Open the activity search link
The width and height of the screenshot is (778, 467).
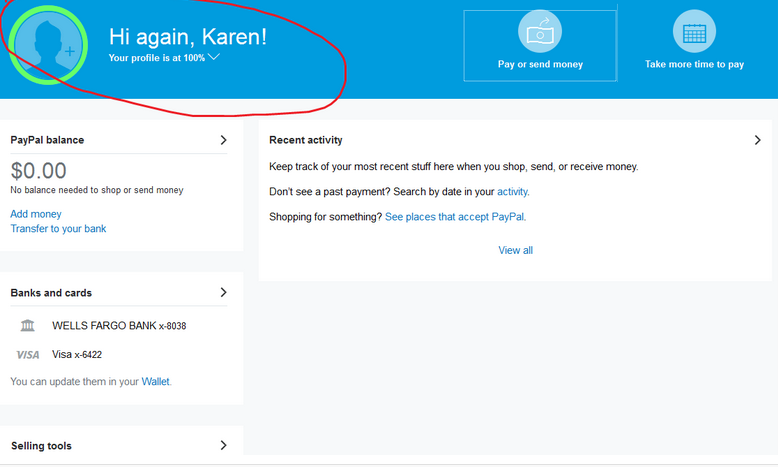point(512,192)
